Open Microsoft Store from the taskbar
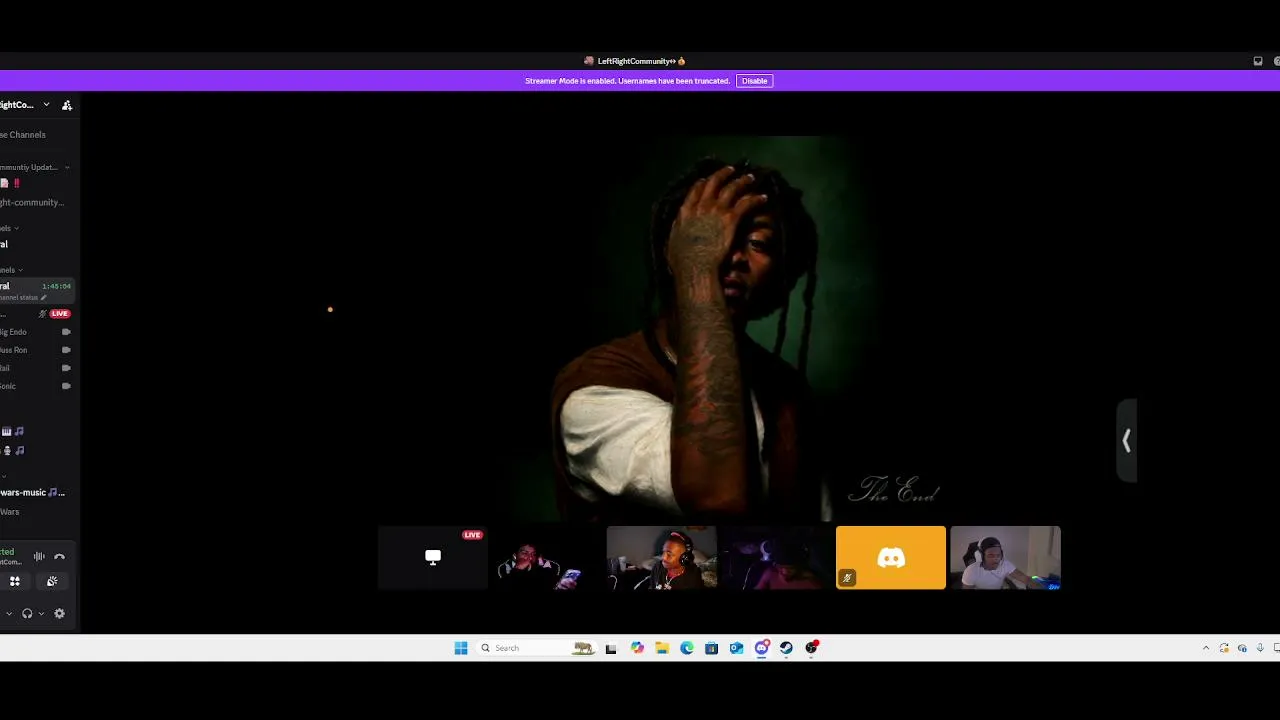The image size is (1280, 720). pos(711,648)
